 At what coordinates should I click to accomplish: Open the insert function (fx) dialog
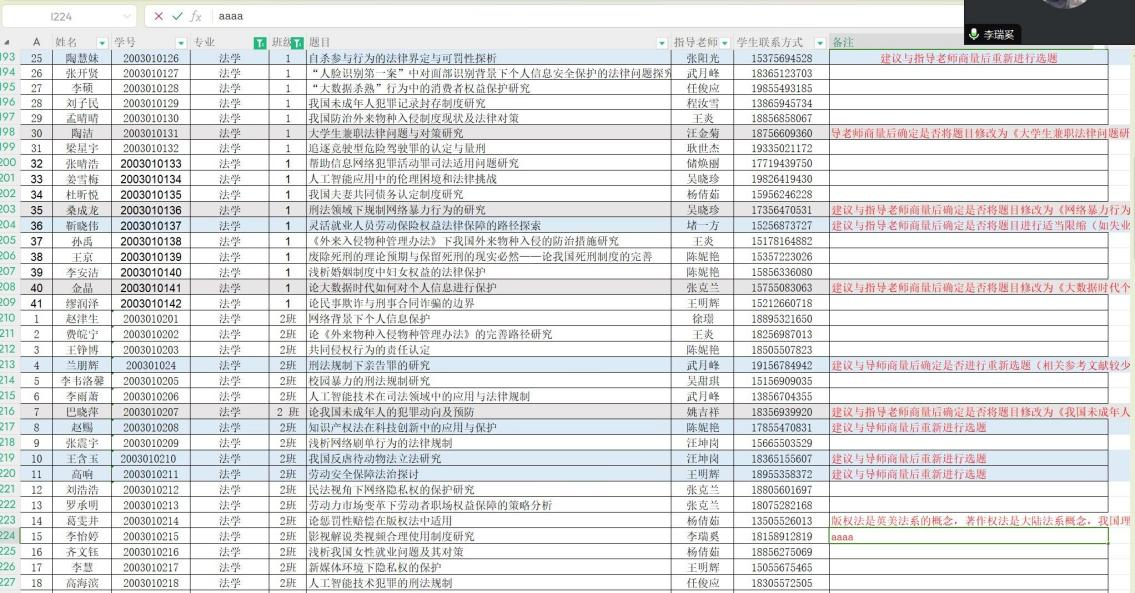point(195,16)
